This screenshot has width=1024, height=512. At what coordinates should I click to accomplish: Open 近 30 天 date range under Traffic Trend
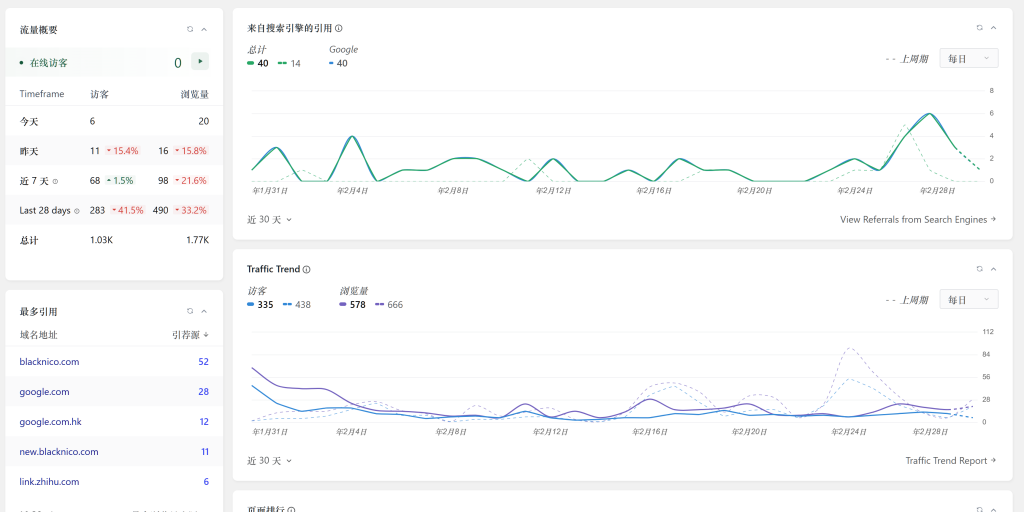point(269,461)
